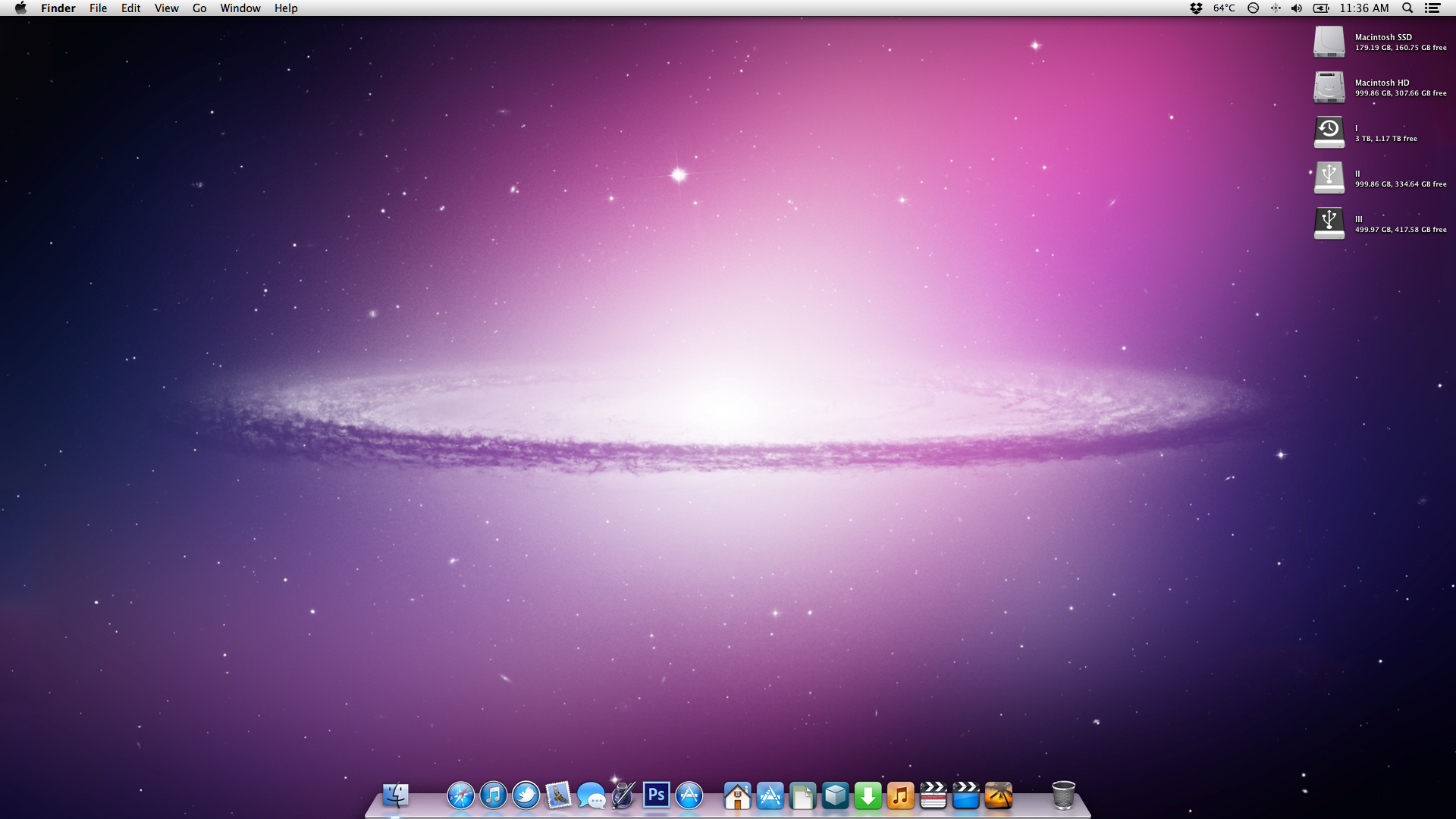Open the Apple menu

(x=20, y=8)
